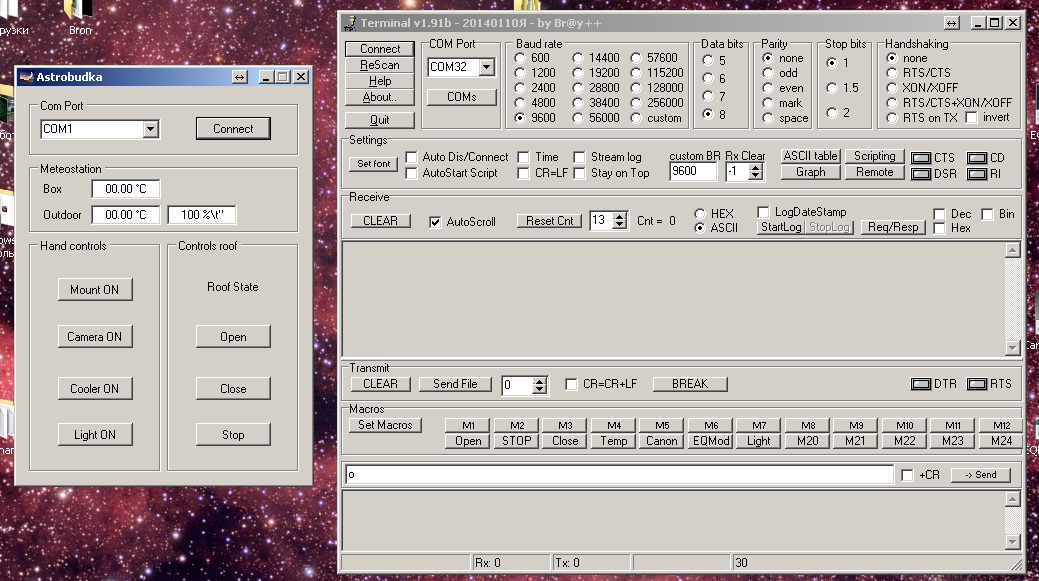Open the COM32 port dropdown in Terminal

click(486, 67)
